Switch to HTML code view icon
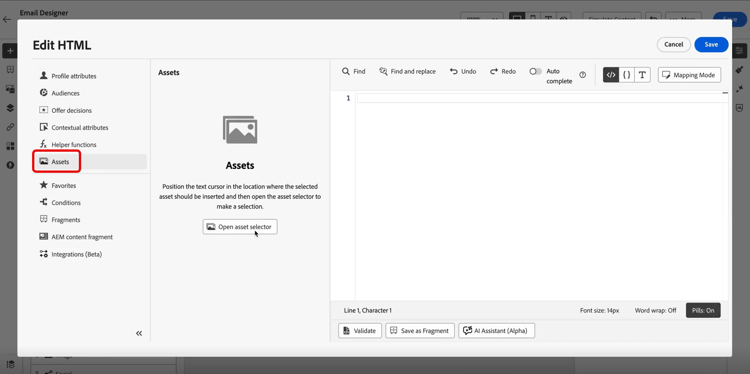This screenshot has height=374, width=750. 611,75
